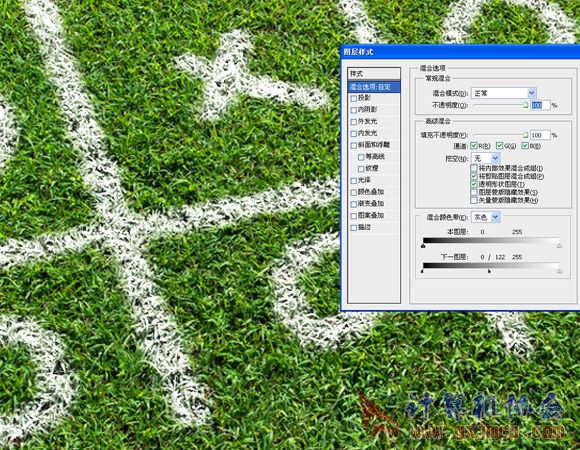The height and width of the screenshot is (450, 580).
Task: Select 混合选项:自定 in styles list
Action: 374,87
